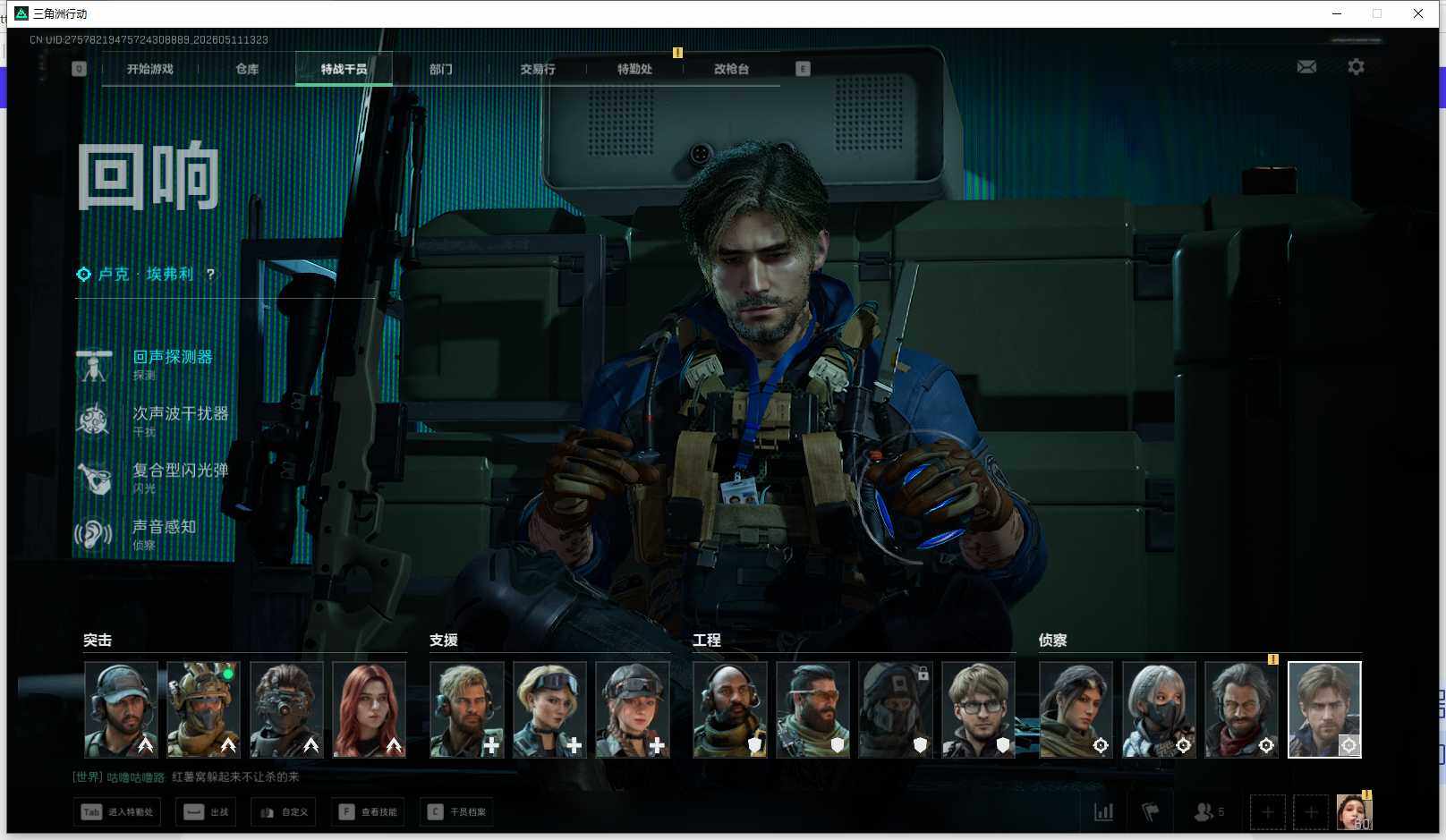Select the highlighted 回响 recon operator portrait
The height and width of the screenshot is (840, 1446).
(x=1324, y=709)
